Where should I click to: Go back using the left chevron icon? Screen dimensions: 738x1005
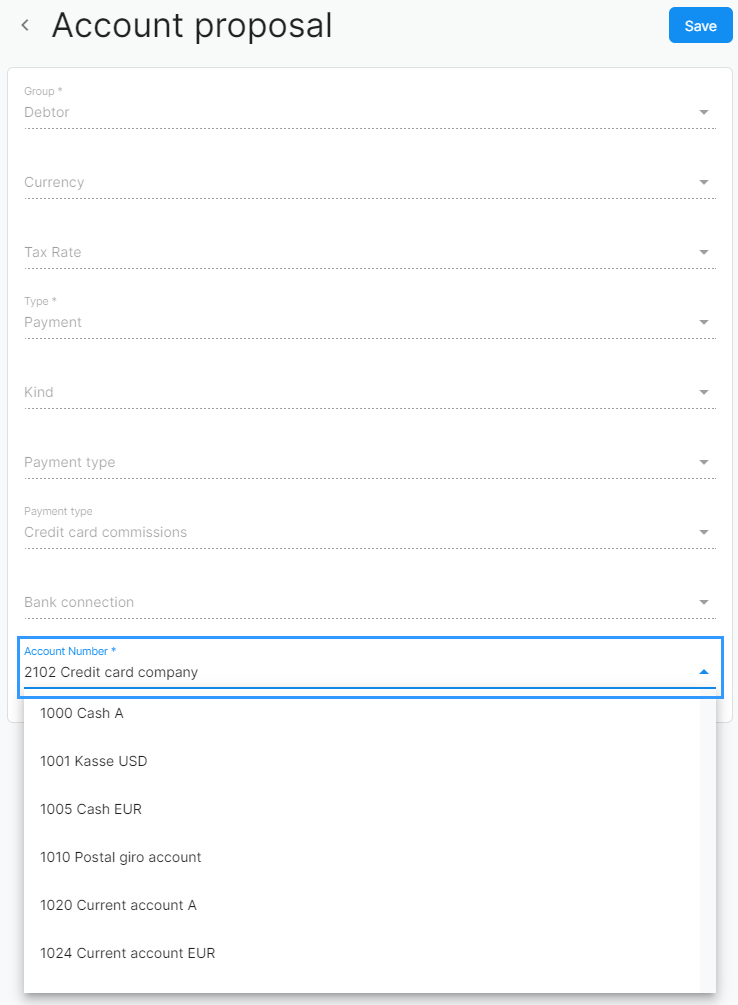pyautogui.click(x=25, y=26)
